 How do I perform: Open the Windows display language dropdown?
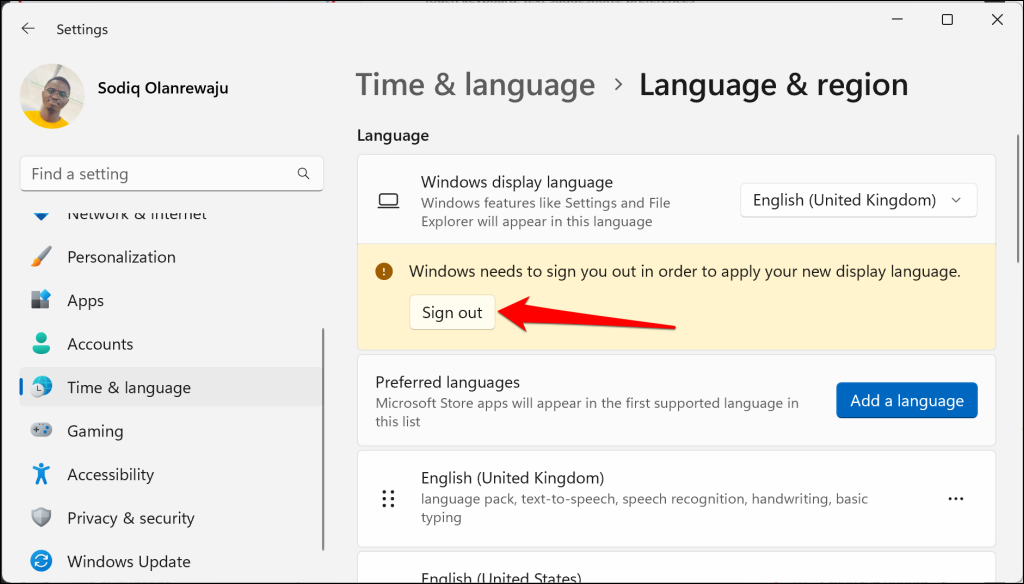click(859, 200)
